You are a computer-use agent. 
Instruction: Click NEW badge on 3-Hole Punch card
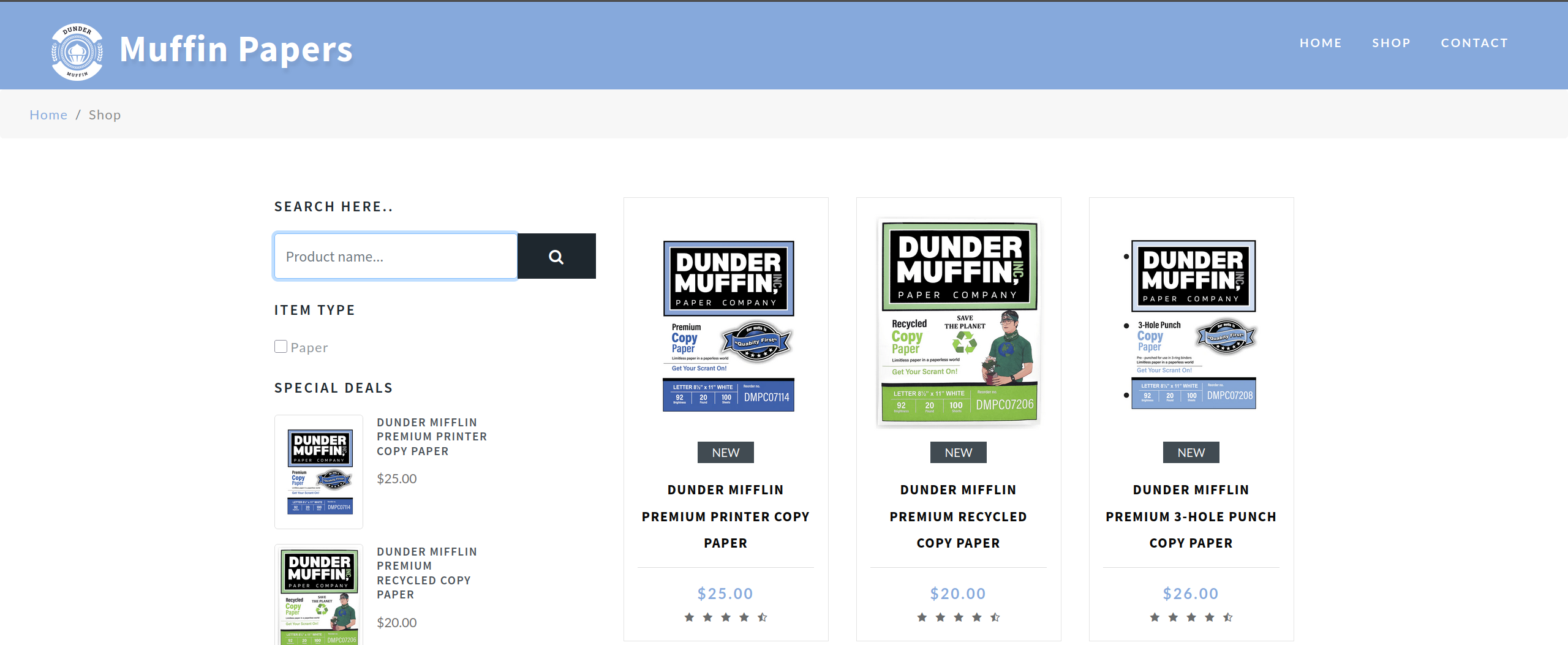(x=1191, y=453)
